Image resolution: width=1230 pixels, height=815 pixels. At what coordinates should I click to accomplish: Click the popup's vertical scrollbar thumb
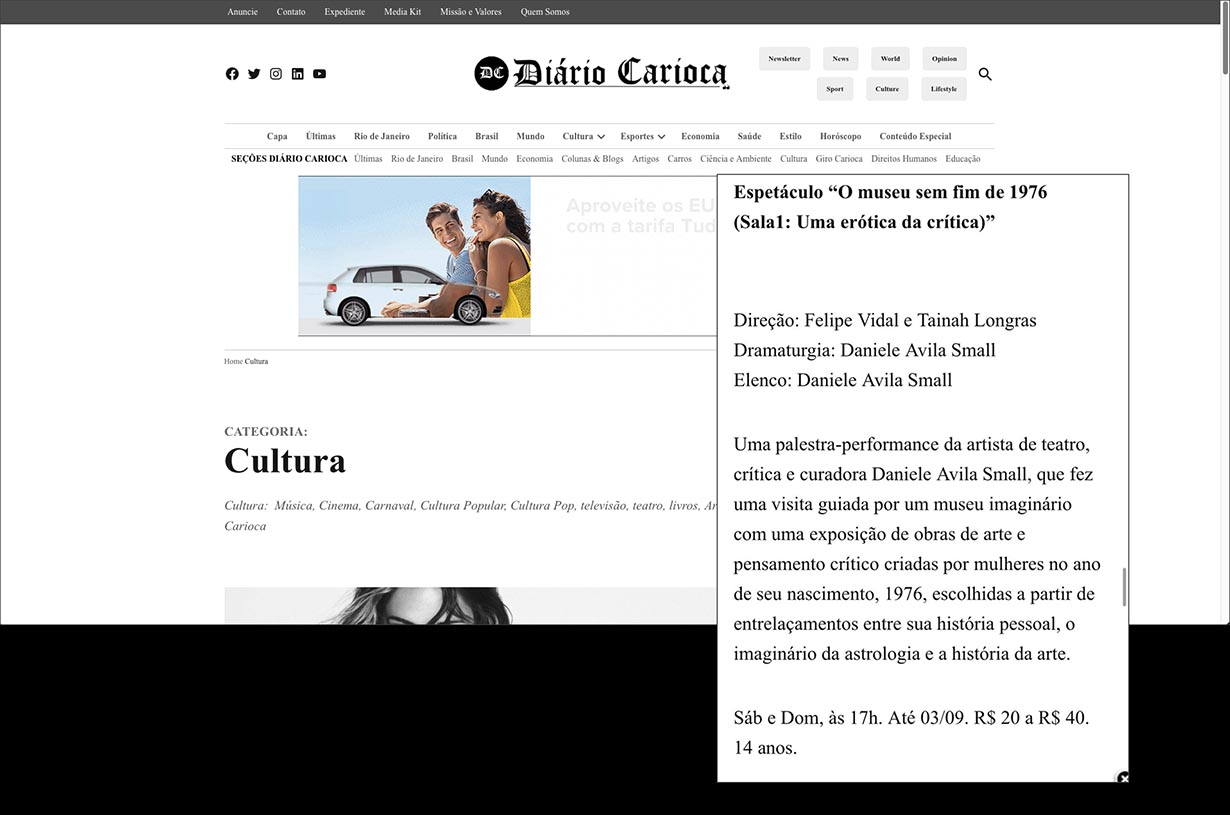(1124, 587)
